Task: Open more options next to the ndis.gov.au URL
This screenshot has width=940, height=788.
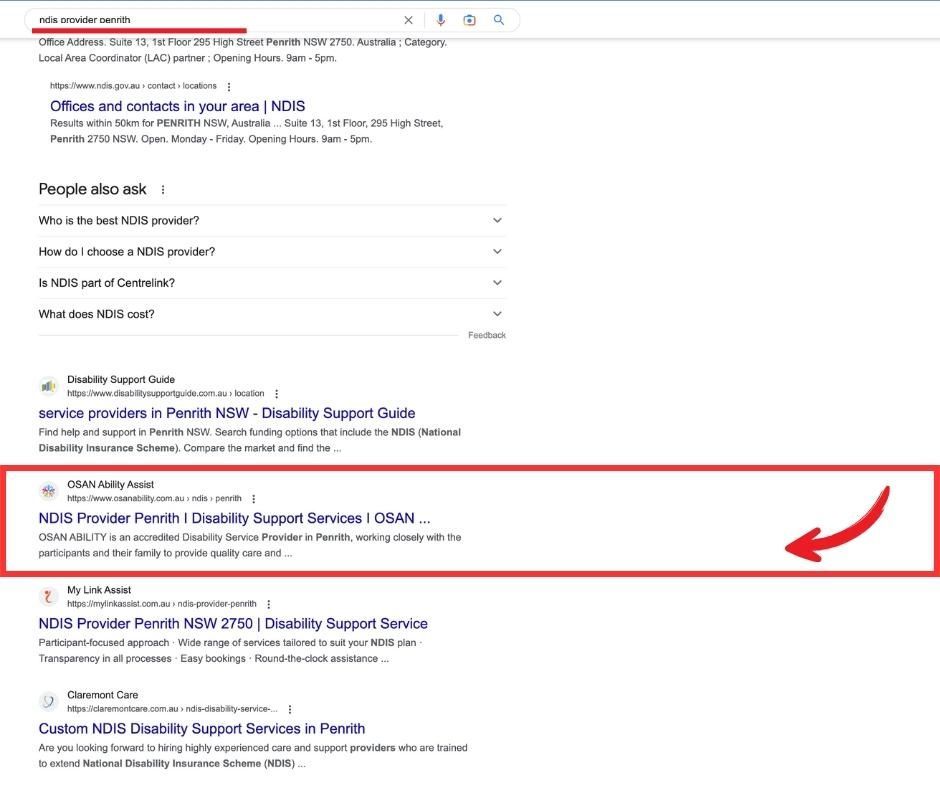Action: click(x=229, y=86)
